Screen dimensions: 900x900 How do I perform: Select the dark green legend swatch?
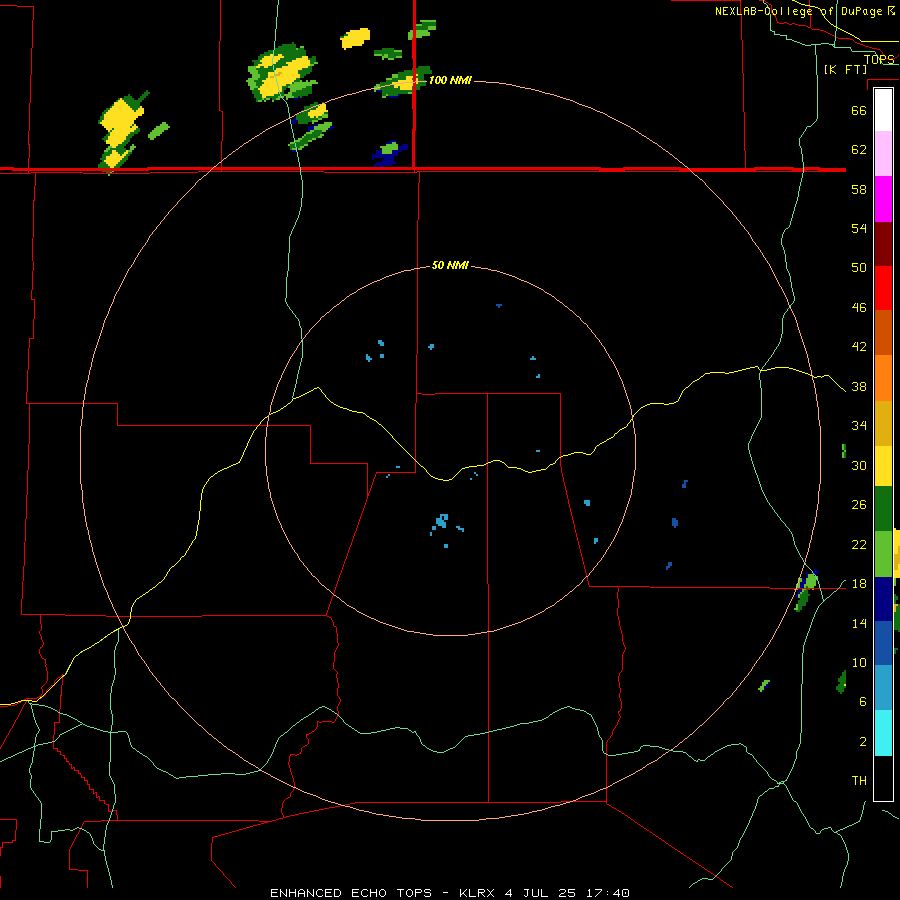point(883,509)
